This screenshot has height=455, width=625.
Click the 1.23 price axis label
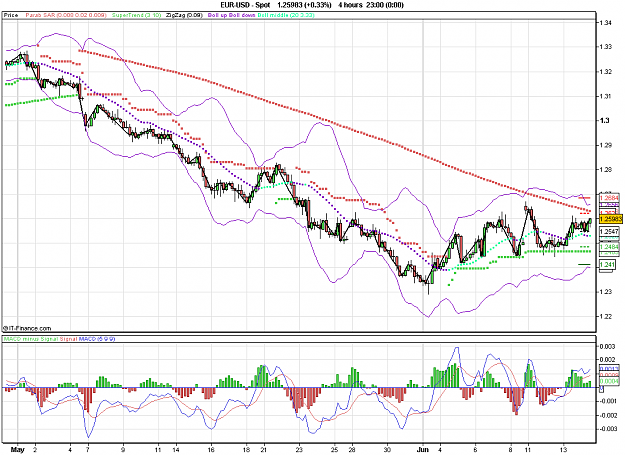[x=605, y=292]
